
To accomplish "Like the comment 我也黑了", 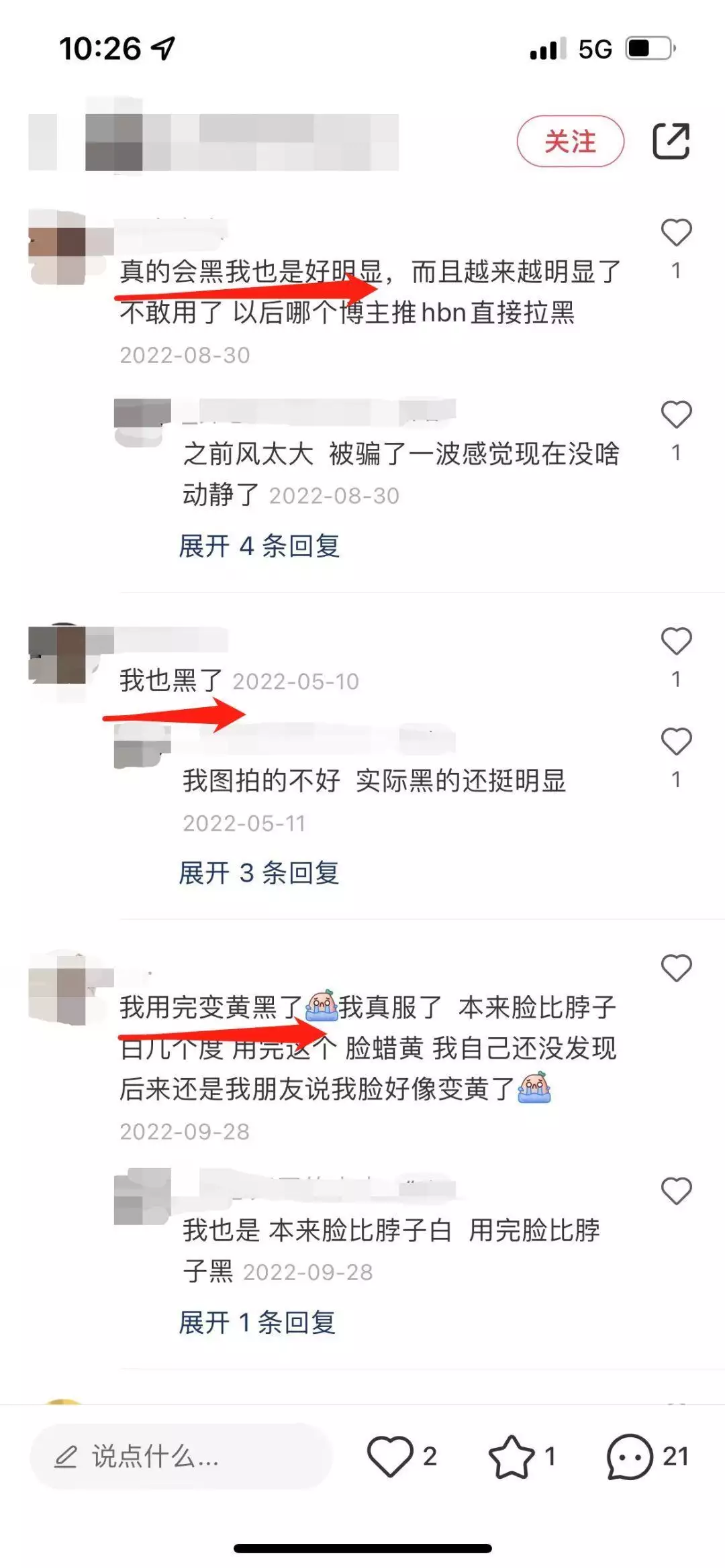I will tap(676, 641).
